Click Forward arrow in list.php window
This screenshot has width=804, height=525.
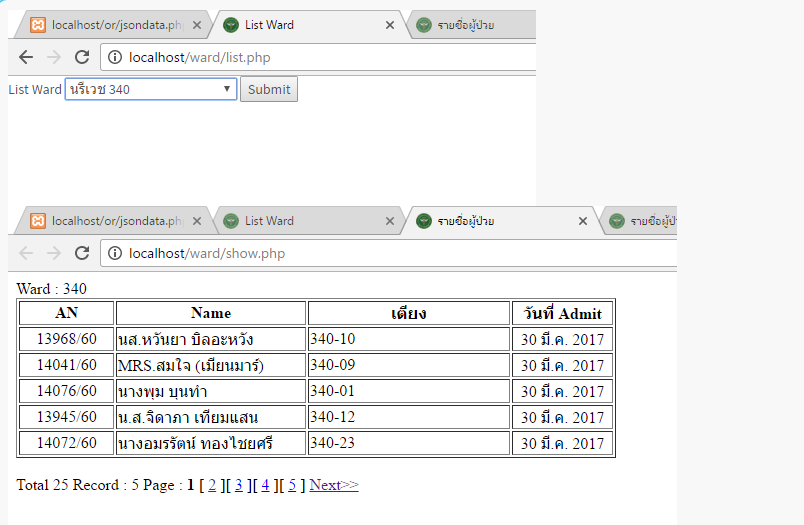pos(53,57)
